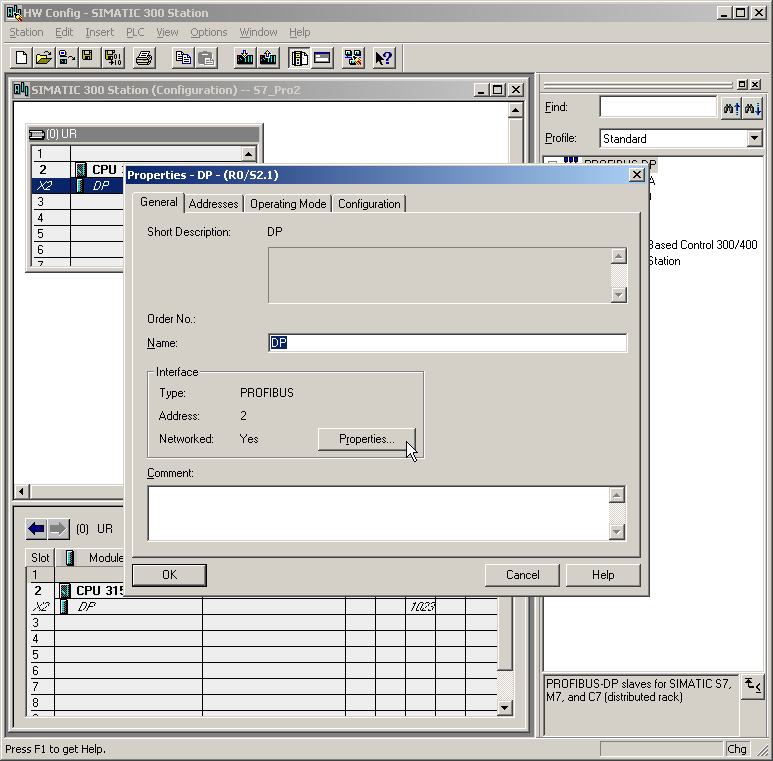The image size is (773, 761).
Task: Open the Edit menu
Action: coord(64,32)
